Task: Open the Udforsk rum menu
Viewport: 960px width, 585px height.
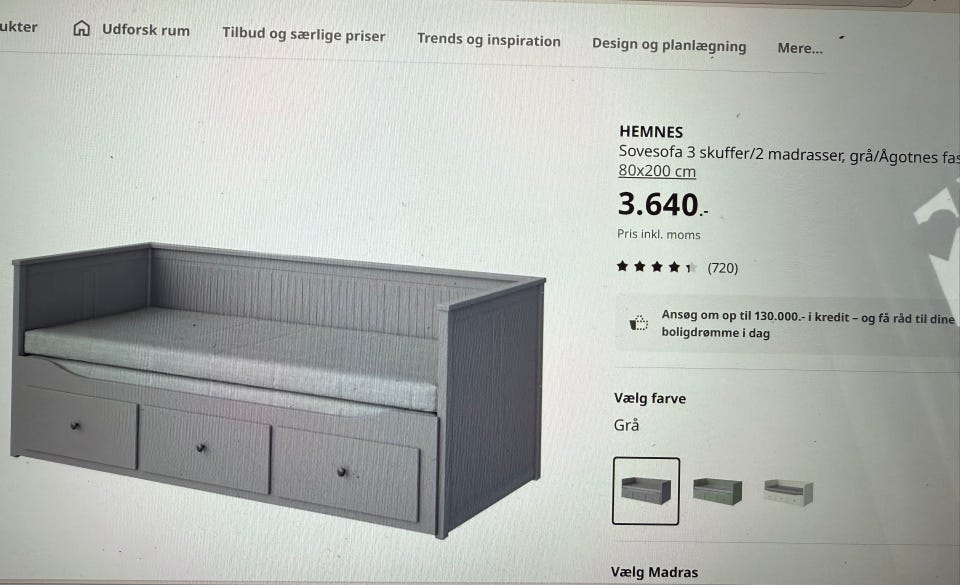Action: [146, 30]
